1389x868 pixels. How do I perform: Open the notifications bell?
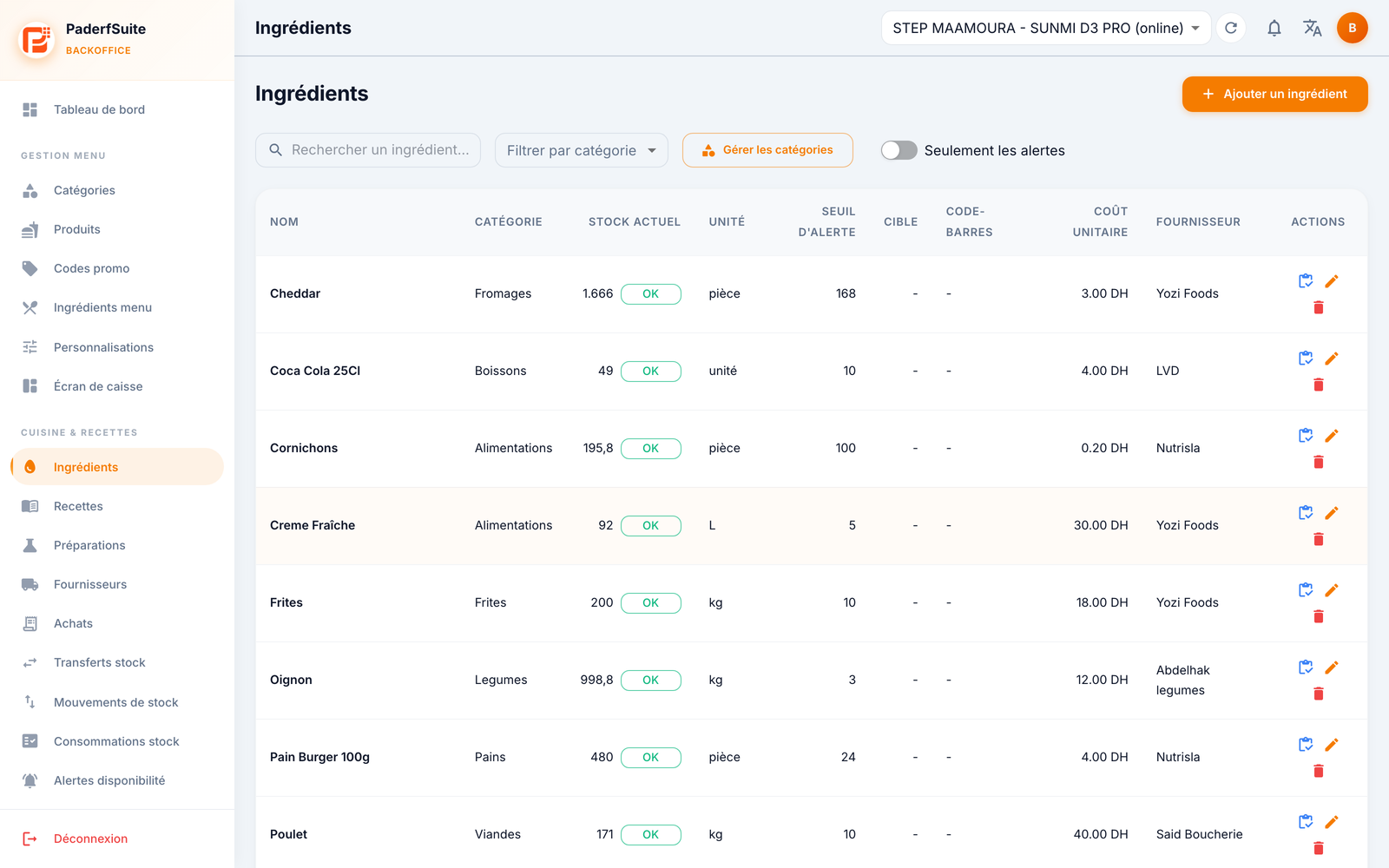pyautogui.click(x=1274, y=28)
